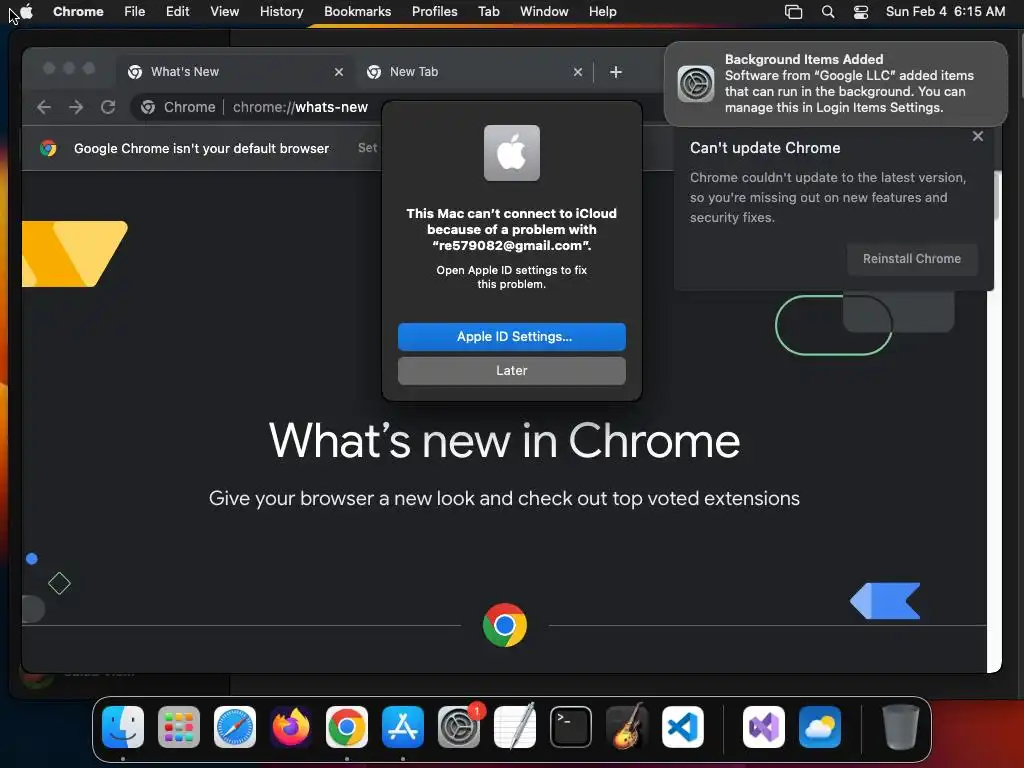
Task: Click the page vertical scrollbar
Action: (x=997, y=195)
